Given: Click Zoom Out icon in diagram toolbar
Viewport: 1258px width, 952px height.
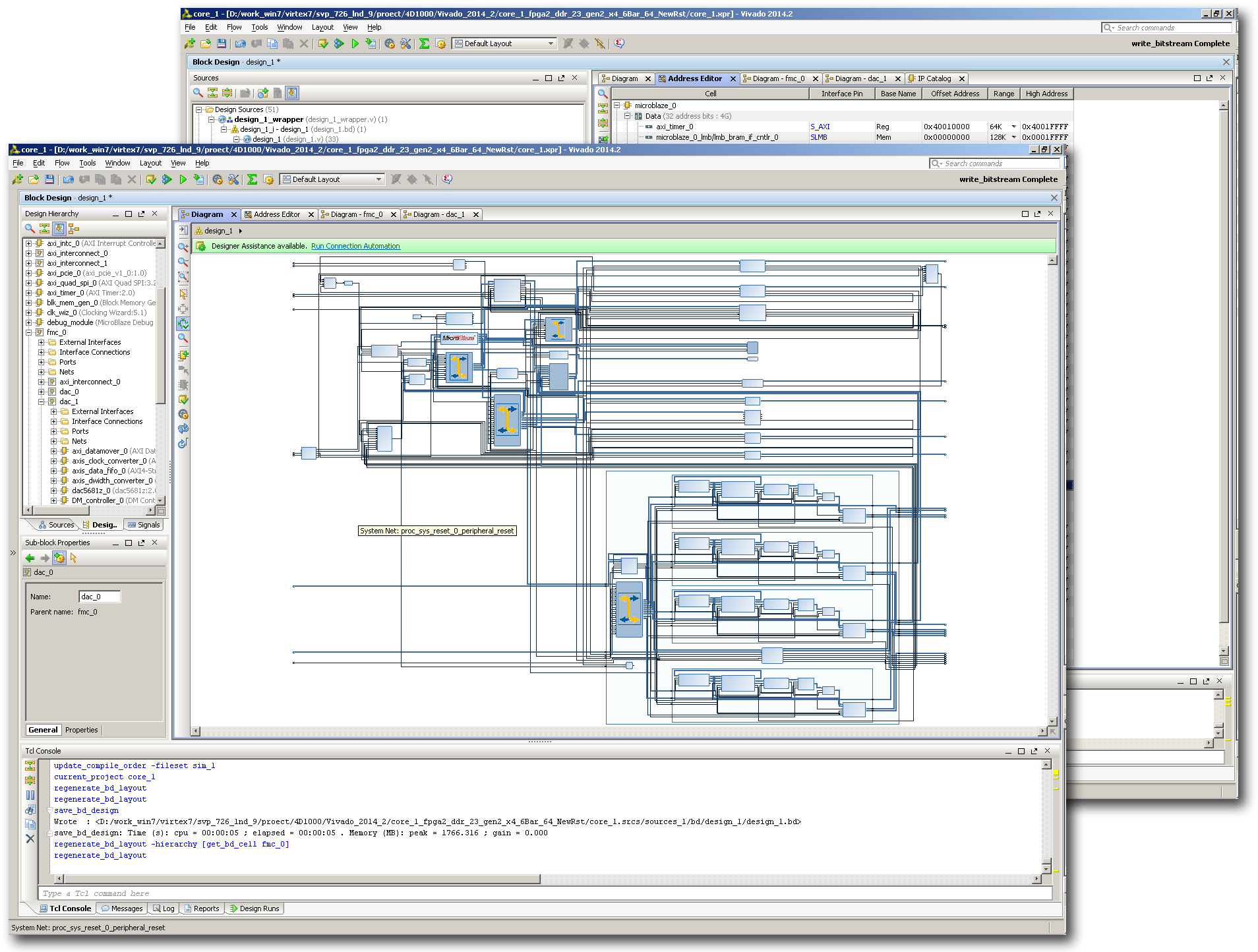Looking at the screenshot, I should [x=183, y=262].
